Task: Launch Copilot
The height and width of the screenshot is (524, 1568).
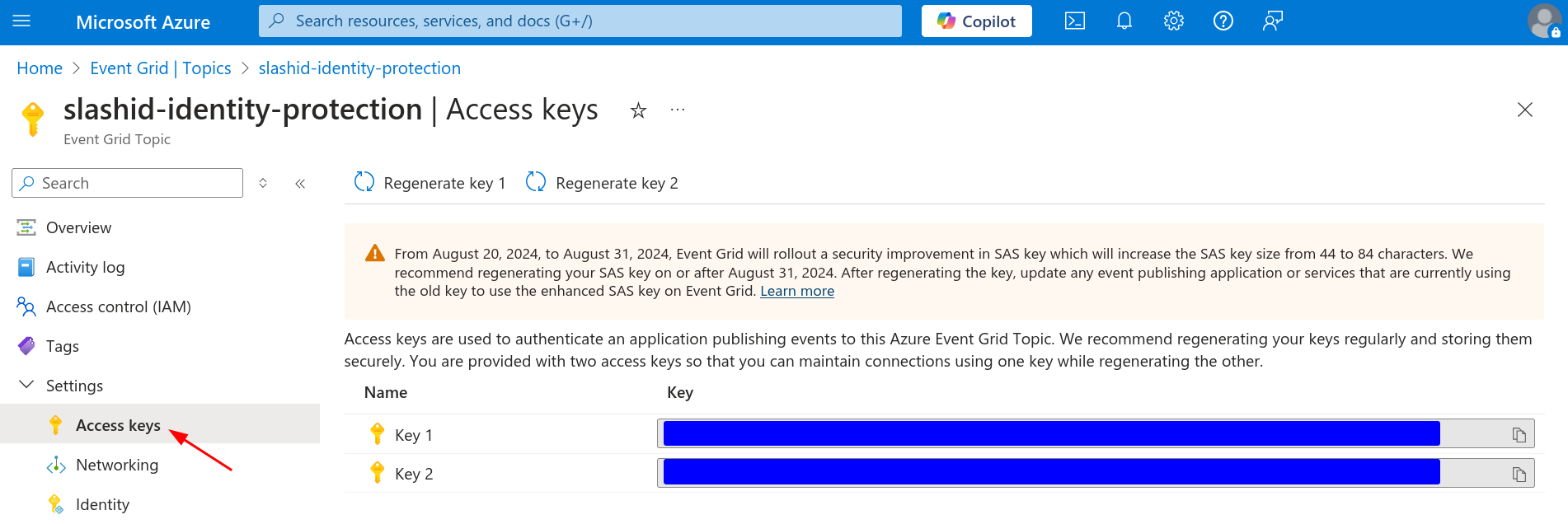Action: click(976, 21)
